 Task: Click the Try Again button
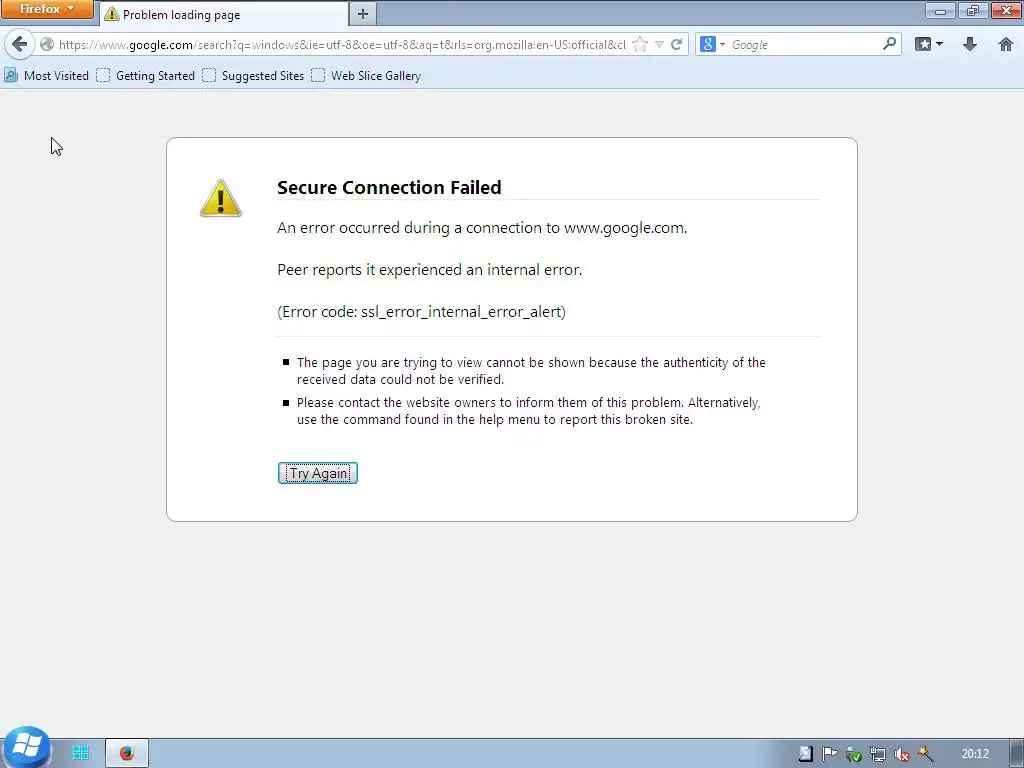click(317, 473)
